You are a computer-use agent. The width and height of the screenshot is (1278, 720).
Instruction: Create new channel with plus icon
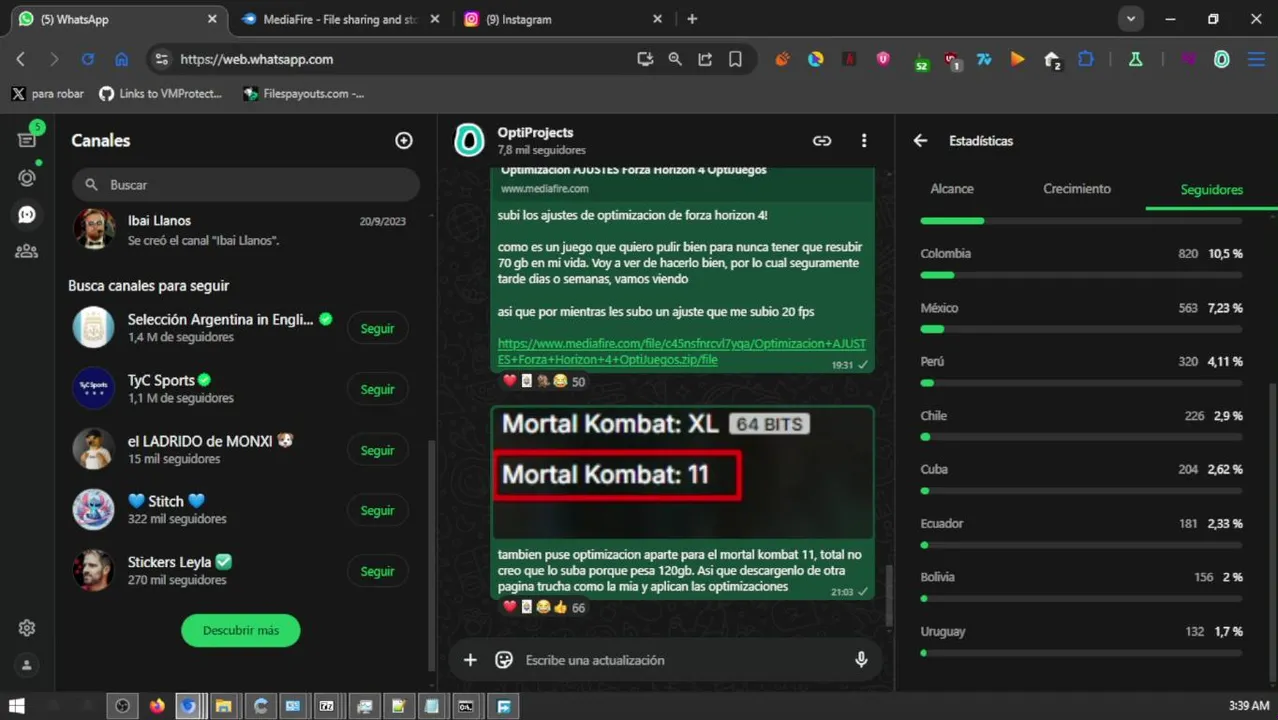pyautogui.click(x=404, y=141)
